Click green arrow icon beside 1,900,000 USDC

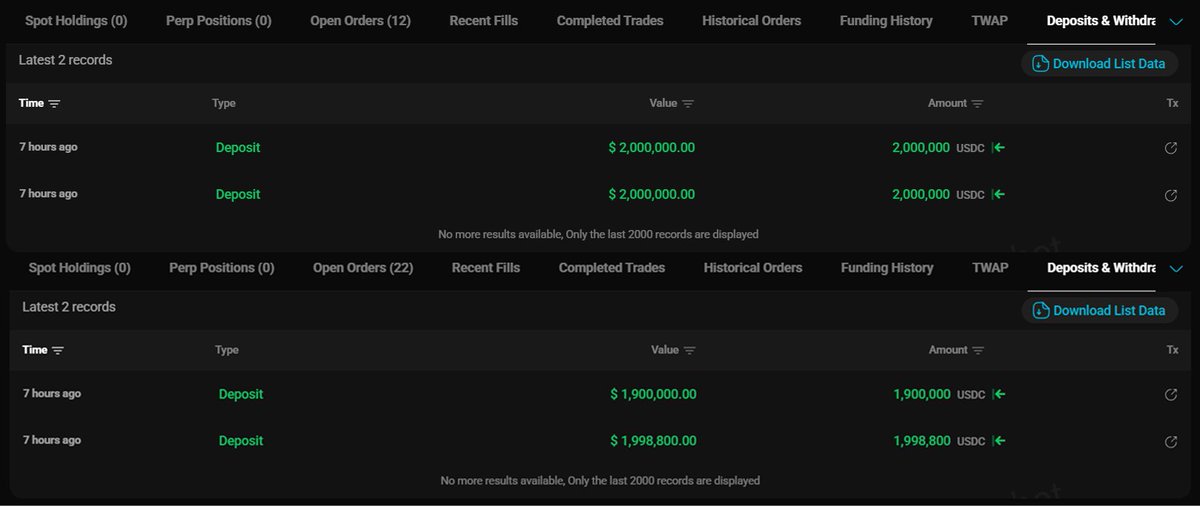pyautogui.click(x=999, y=395)
